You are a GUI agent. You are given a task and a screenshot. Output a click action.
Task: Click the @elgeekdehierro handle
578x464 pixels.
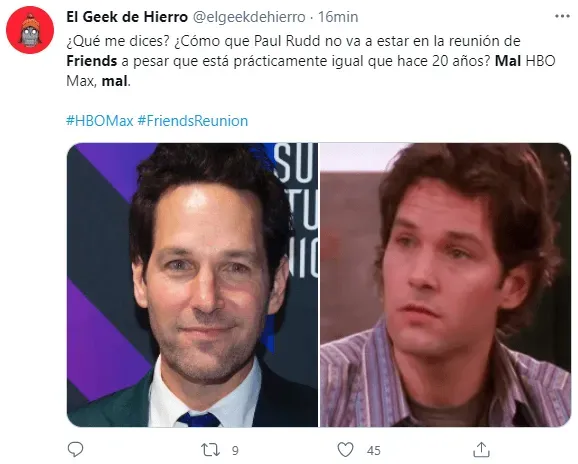(x=250, y=17)
